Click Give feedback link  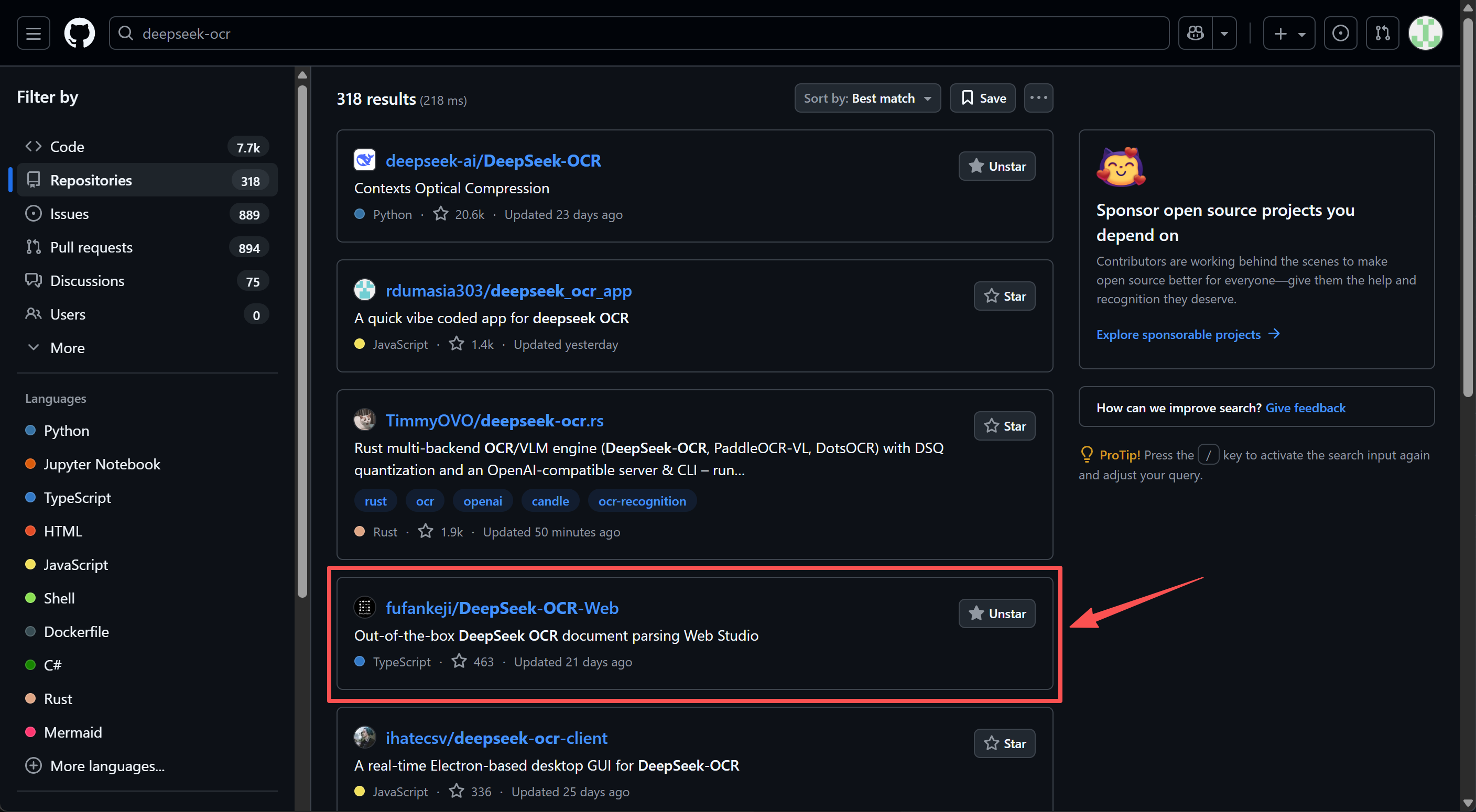[1305, 407]
